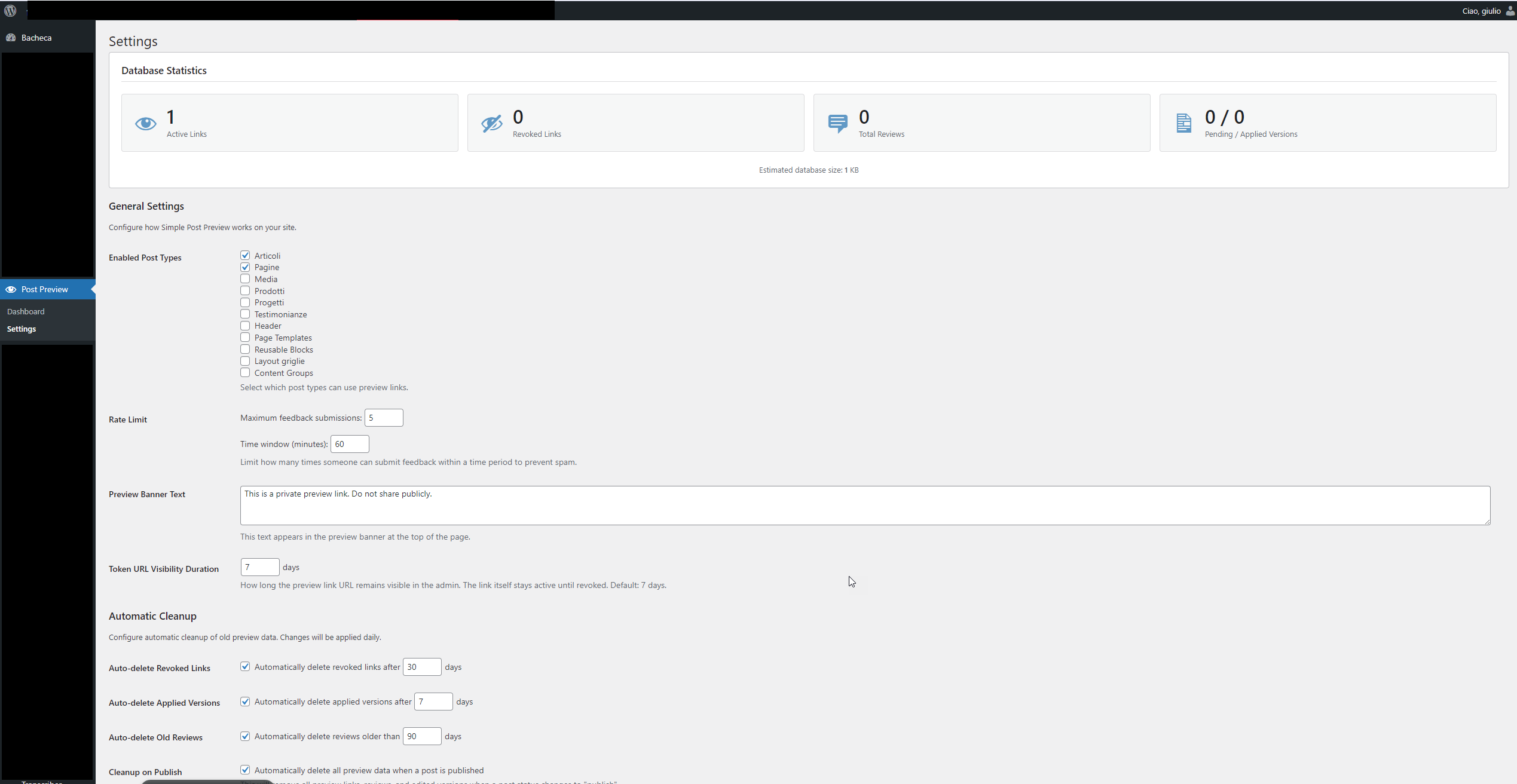1517x784 pixels.
Task: Click the Revoked Links crossed-eye icon
Action: pos(491,123)
